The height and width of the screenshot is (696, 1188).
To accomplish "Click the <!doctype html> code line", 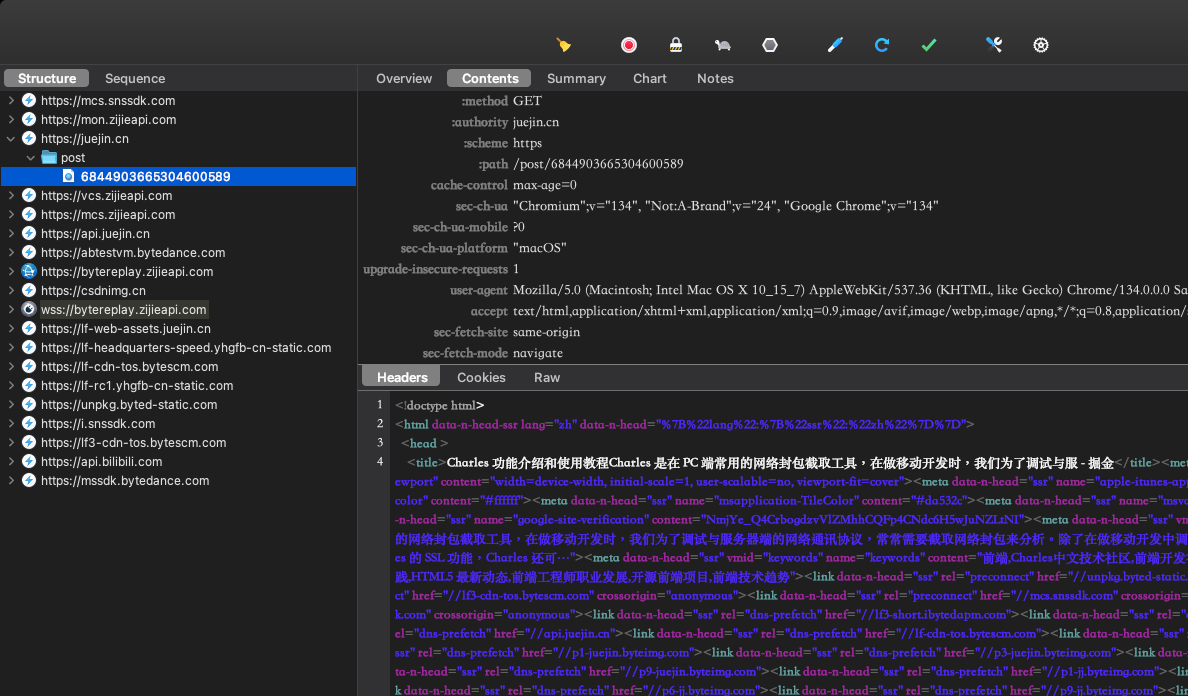I will point(439,404).
